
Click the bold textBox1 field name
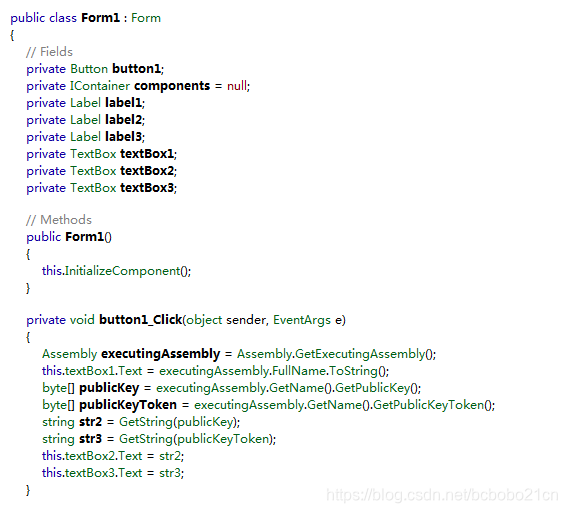tap(147, 154)
